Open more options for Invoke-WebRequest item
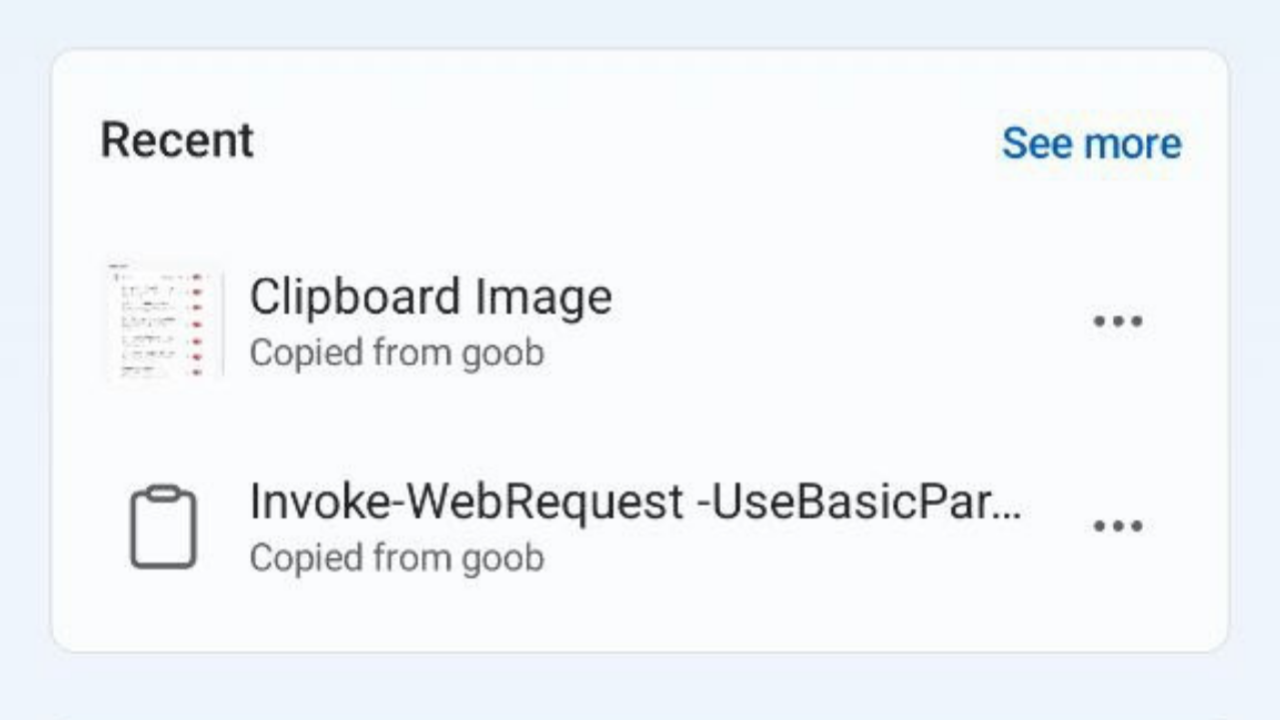1280x720 pixels. tap(1117, 526)
